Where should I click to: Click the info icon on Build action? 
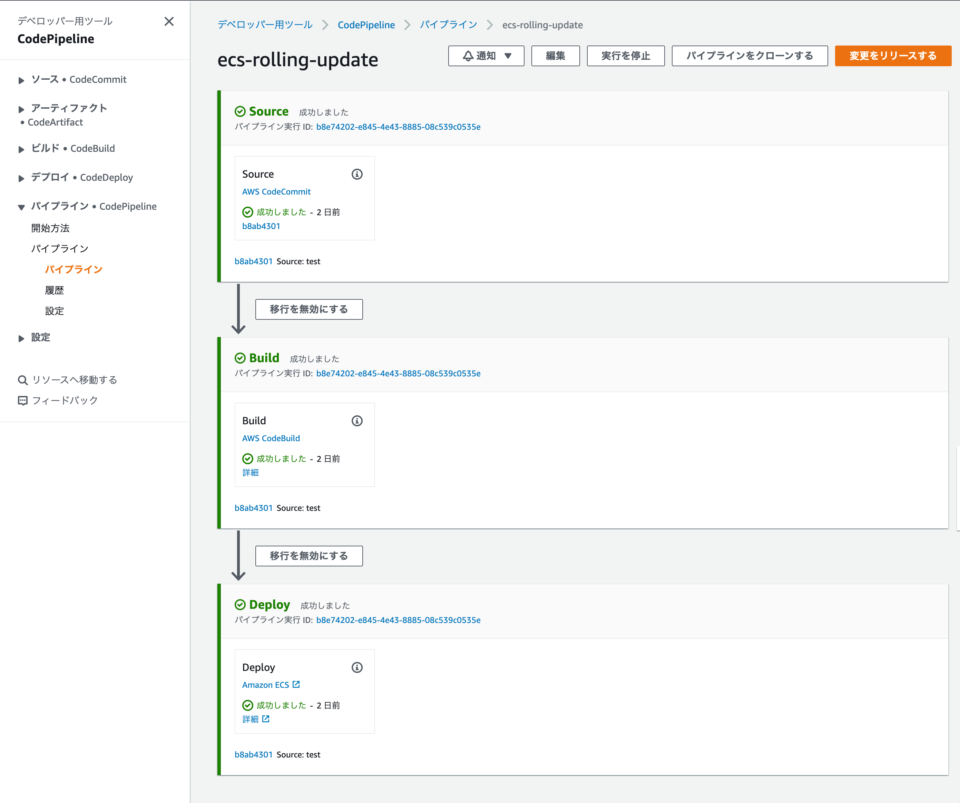click(357, 421)
